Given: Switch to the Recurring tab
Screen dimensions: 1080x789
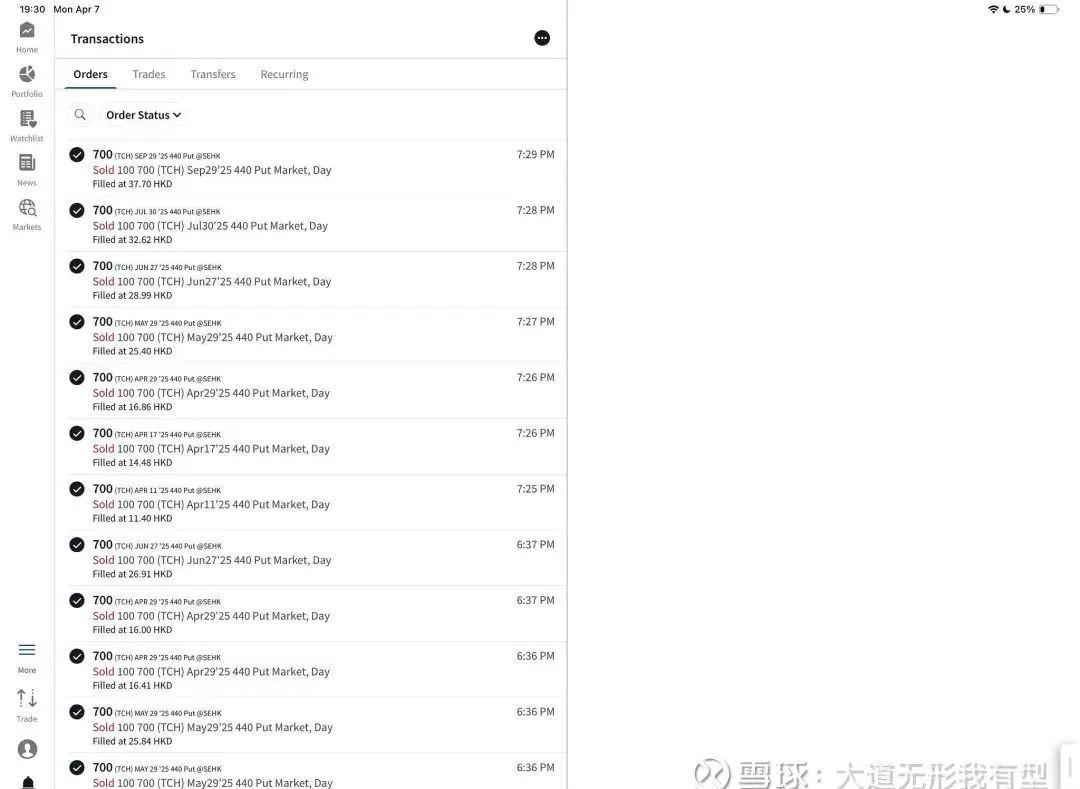Looking at the screenshot, I should tap(284, 74).
